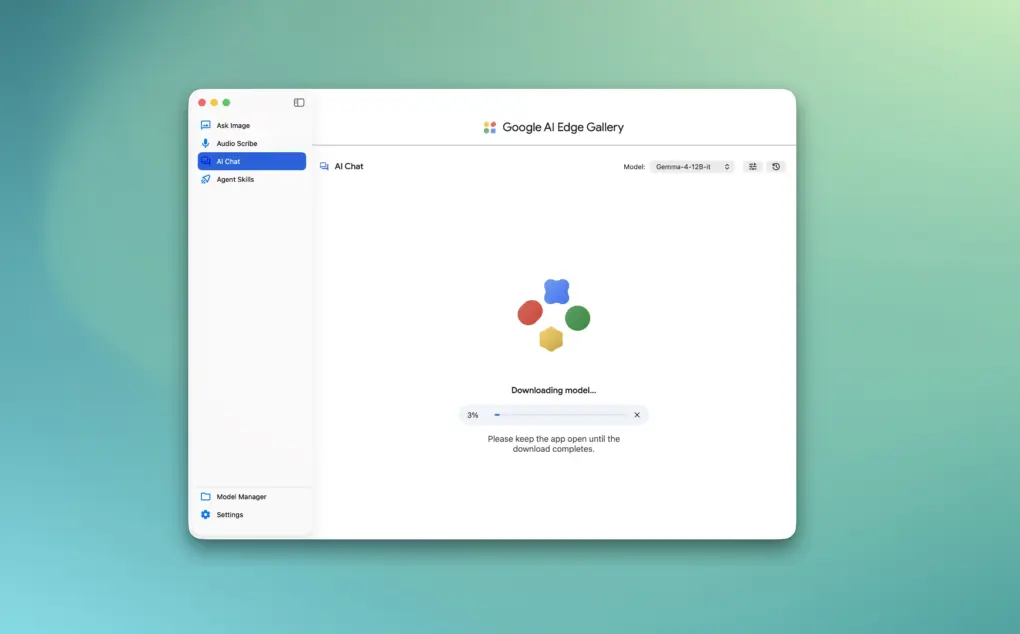
Task: Click the Settings gear icon
Action: click(x=206, y=514)
